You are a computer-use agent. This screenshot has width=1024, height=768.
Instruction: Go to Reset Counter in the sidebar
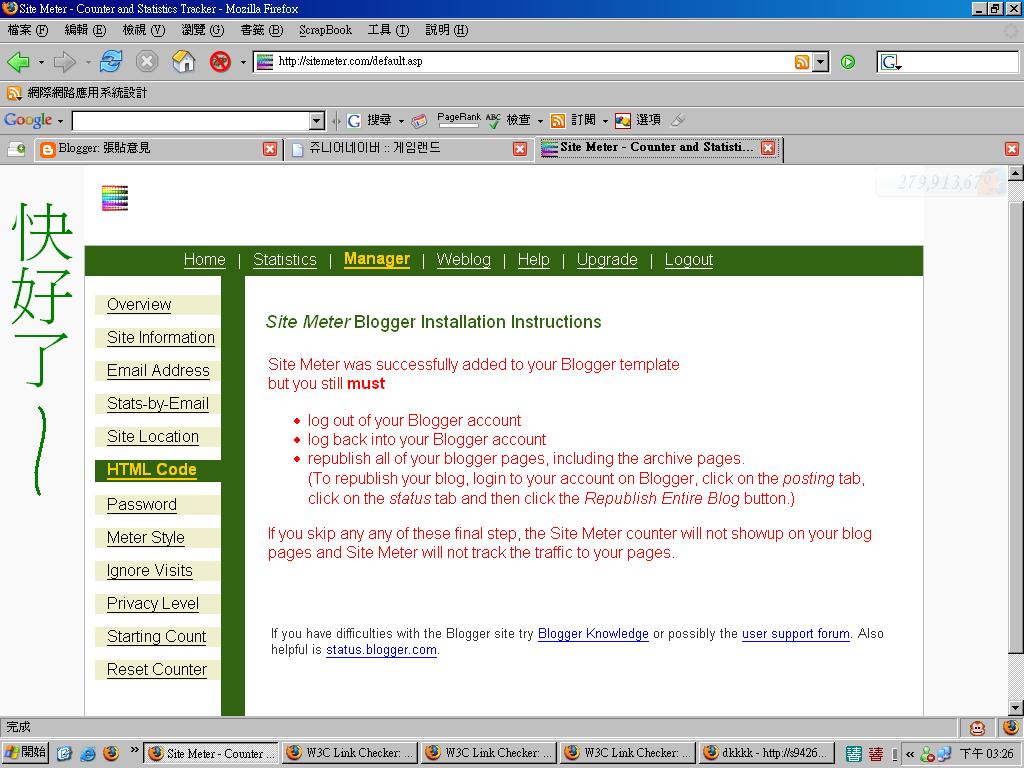point(157,669)
